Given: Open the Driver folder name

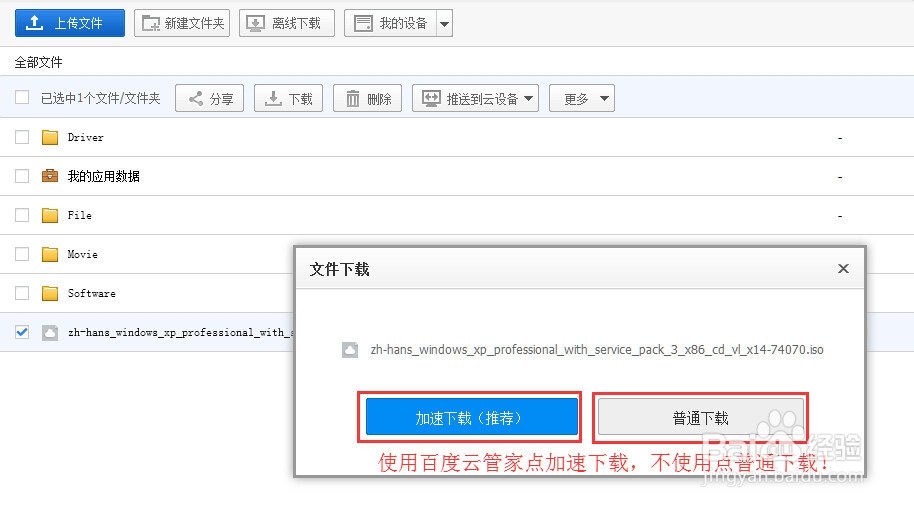Looking at the screenshot, I should (86, 138).
